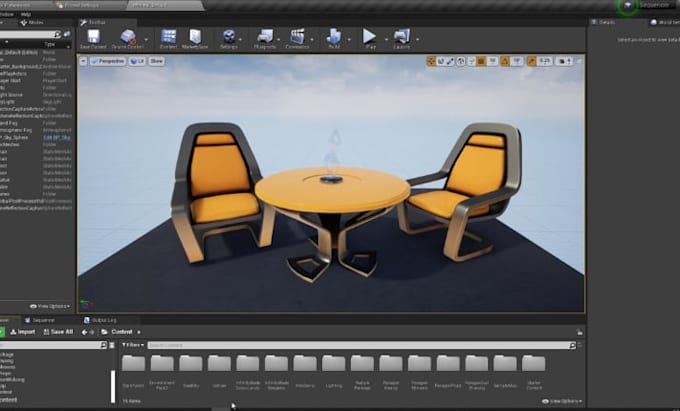680x411 pixels.
Task: Toggle surface snapping icon in viewport
Action: coord(471,61)
